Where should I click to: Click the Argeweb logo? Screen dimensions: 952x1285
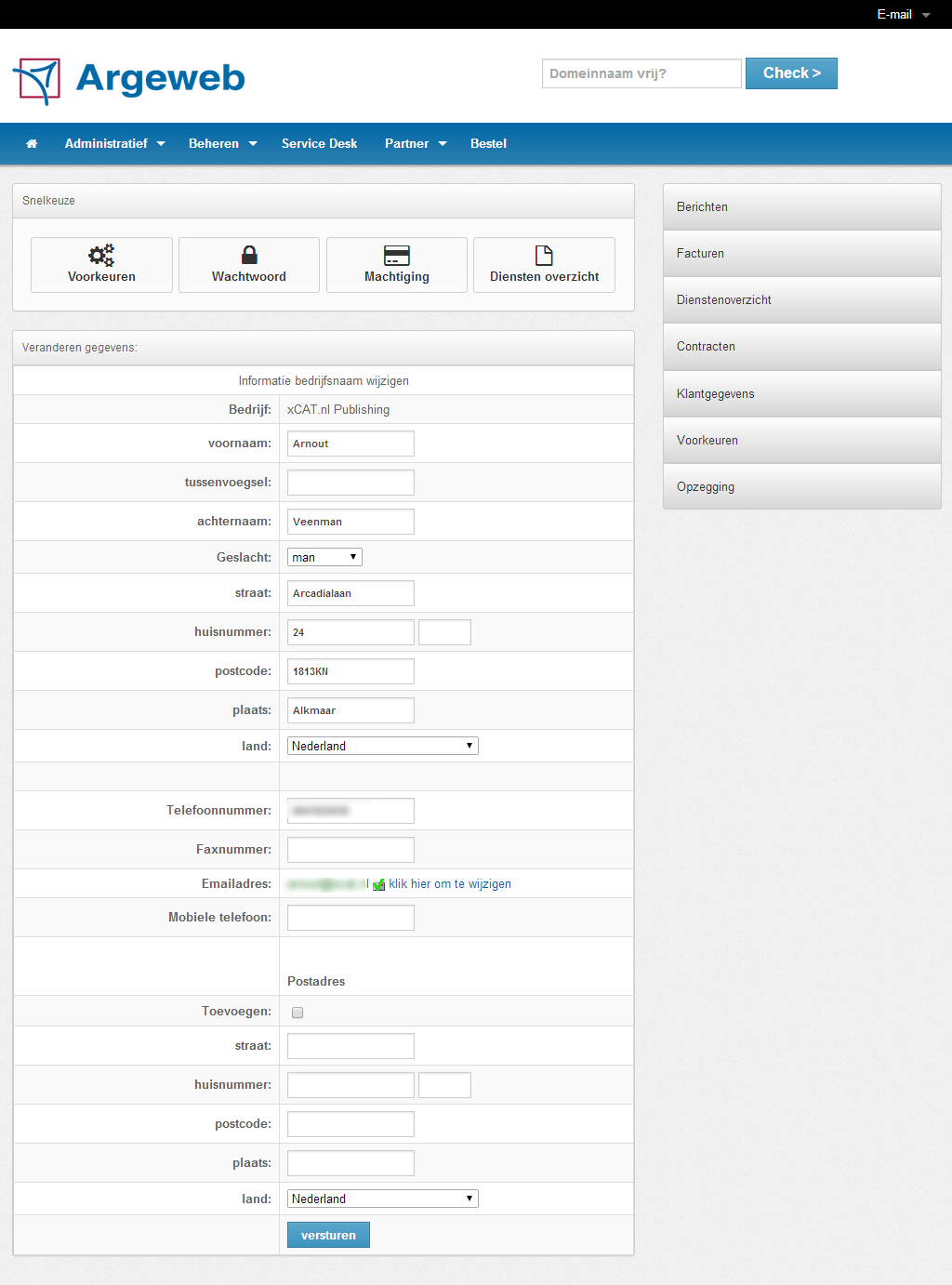pos(129,80)
